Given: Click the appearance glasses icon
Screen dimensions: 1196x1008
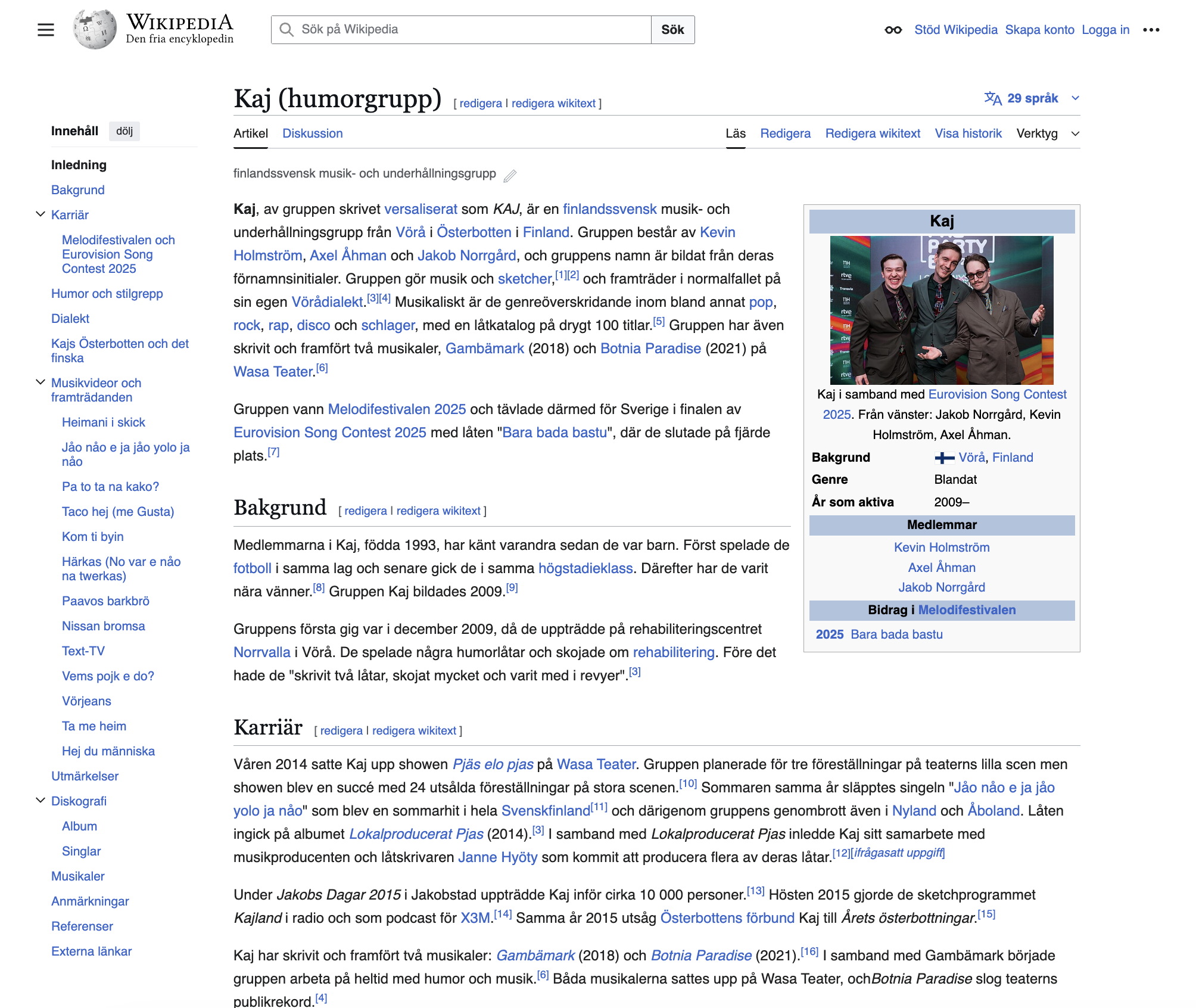Looking at the screenshot, I should (x=892, y=30).
